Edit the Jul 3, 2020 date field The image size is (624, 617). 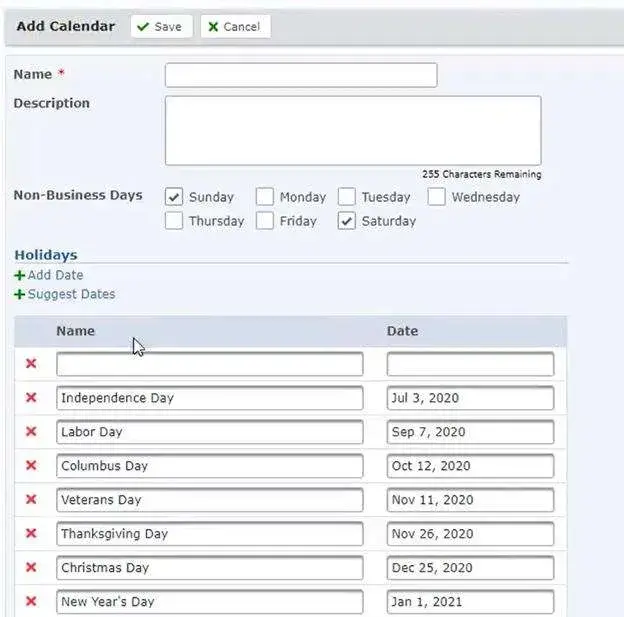tap(470, 398)
